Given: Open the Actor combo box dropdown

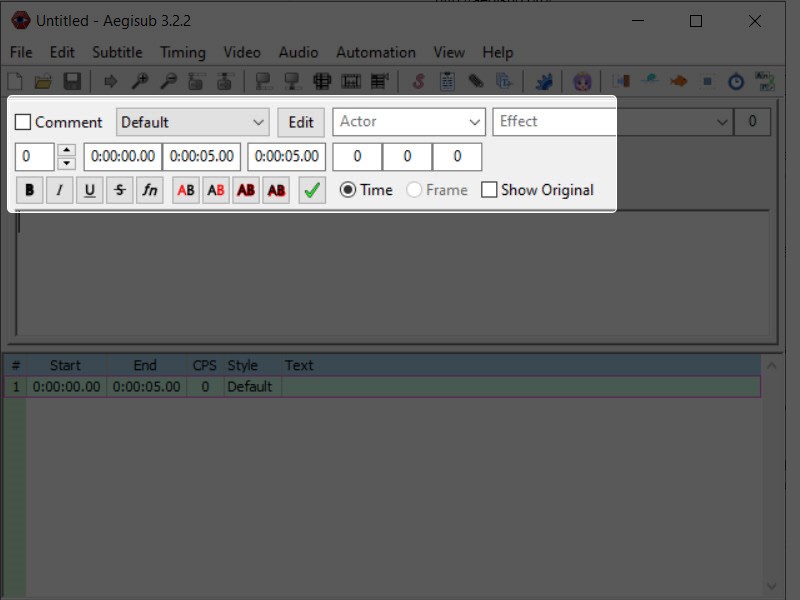Looking at the screenshot, I should 409,122.
